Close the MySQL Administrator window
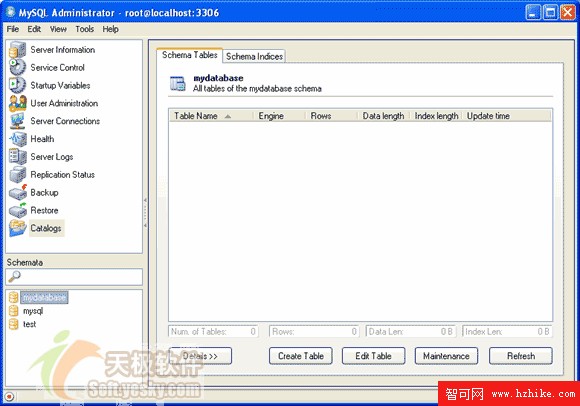 (567, 13)
